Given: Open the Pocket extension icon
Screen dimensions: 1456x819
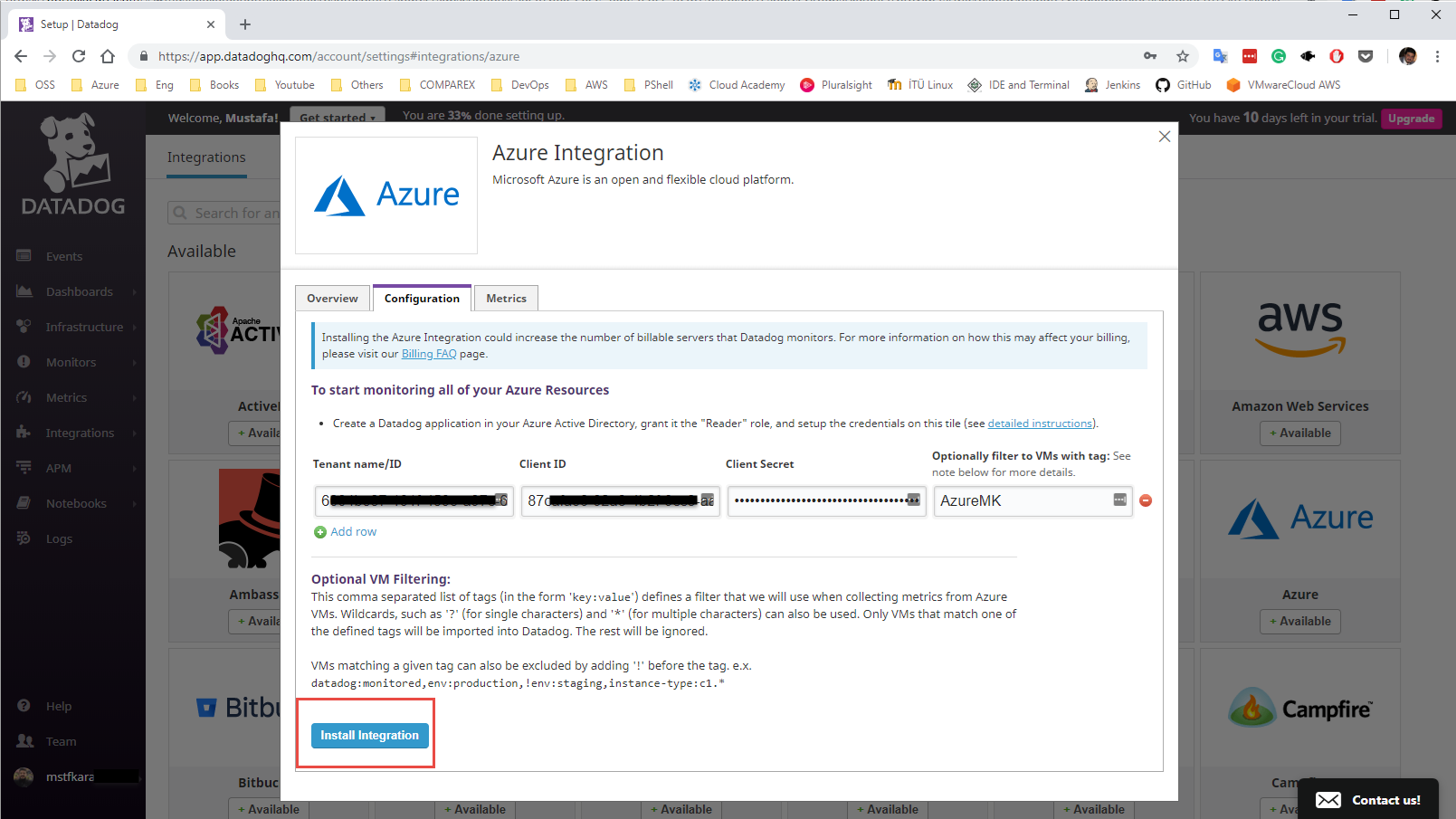Looking at the screenshot, I should pyautogui.click(x=1366, y=56).
